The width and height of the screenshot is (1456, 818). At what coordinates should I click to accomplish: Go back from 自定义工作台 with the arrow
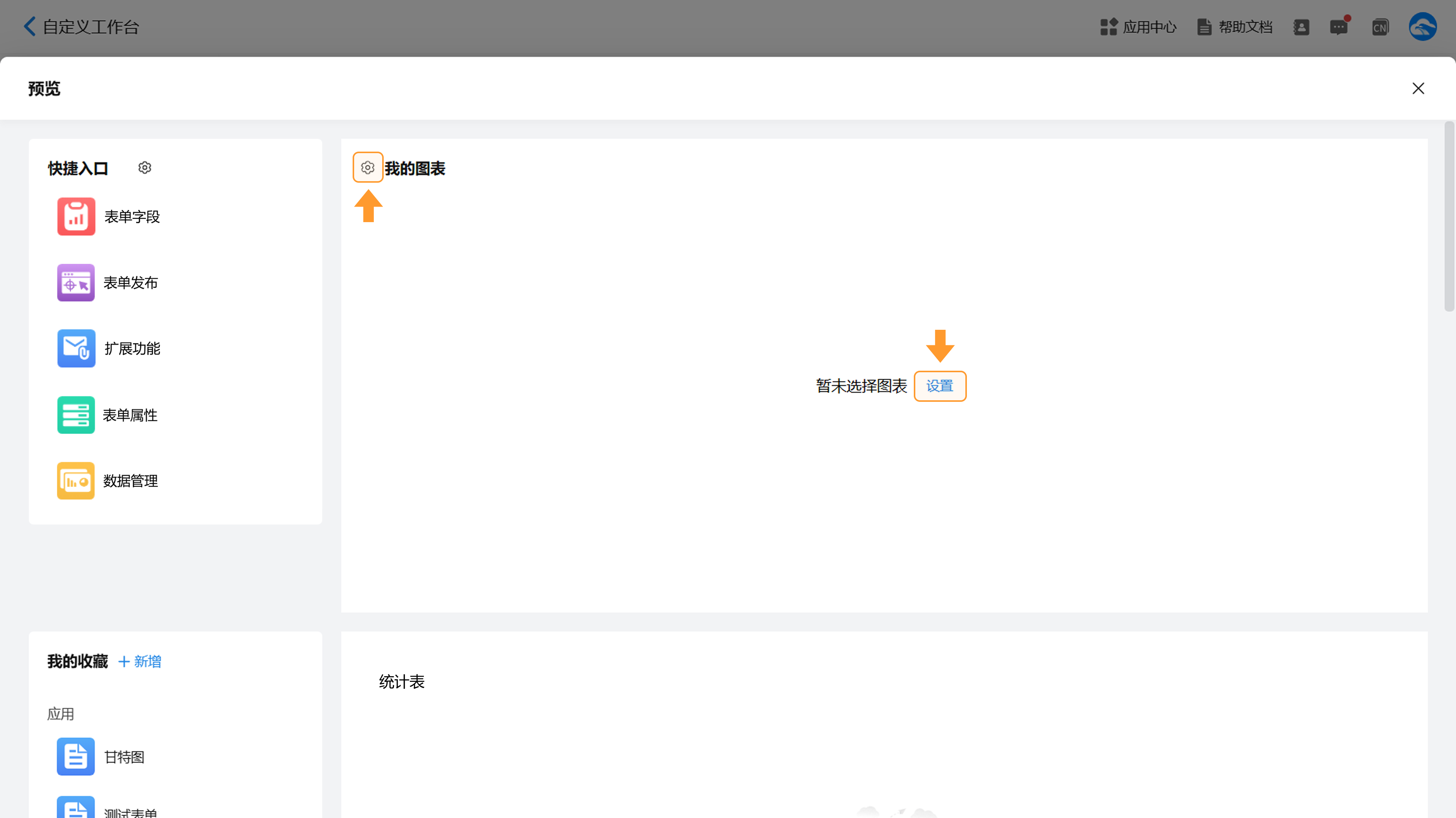click(x=30, y=27)
